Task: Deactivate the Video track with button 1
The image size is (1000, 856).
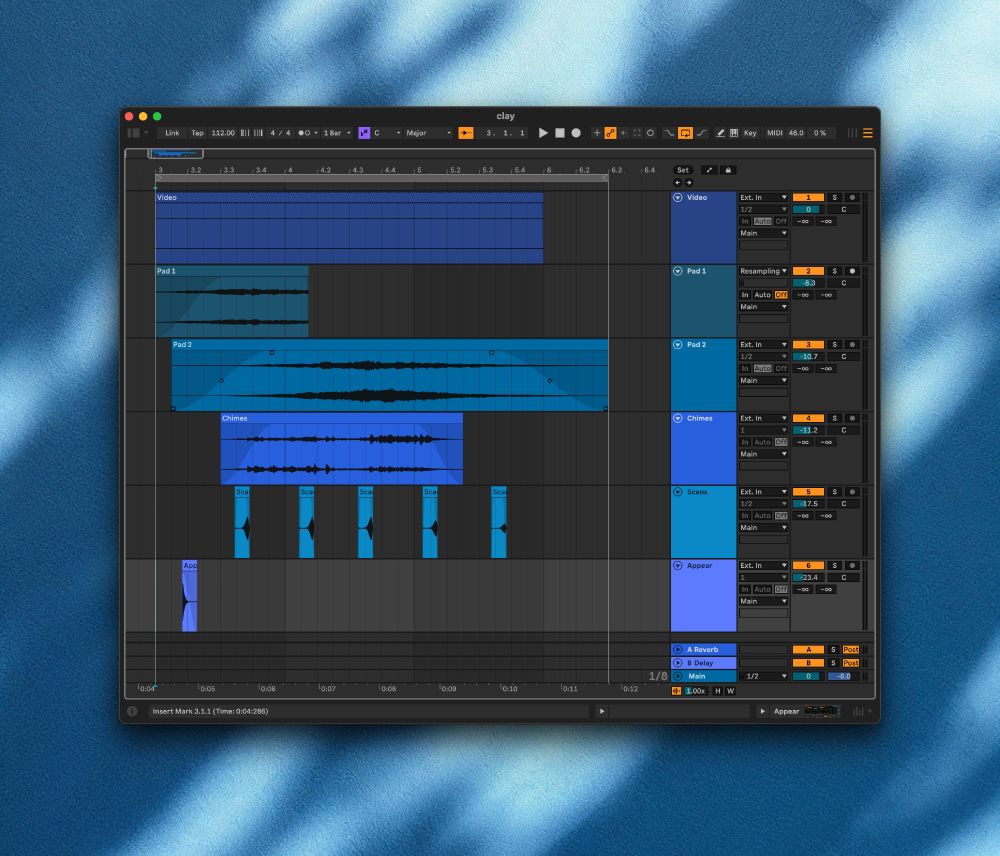Action: pos(808,198)
